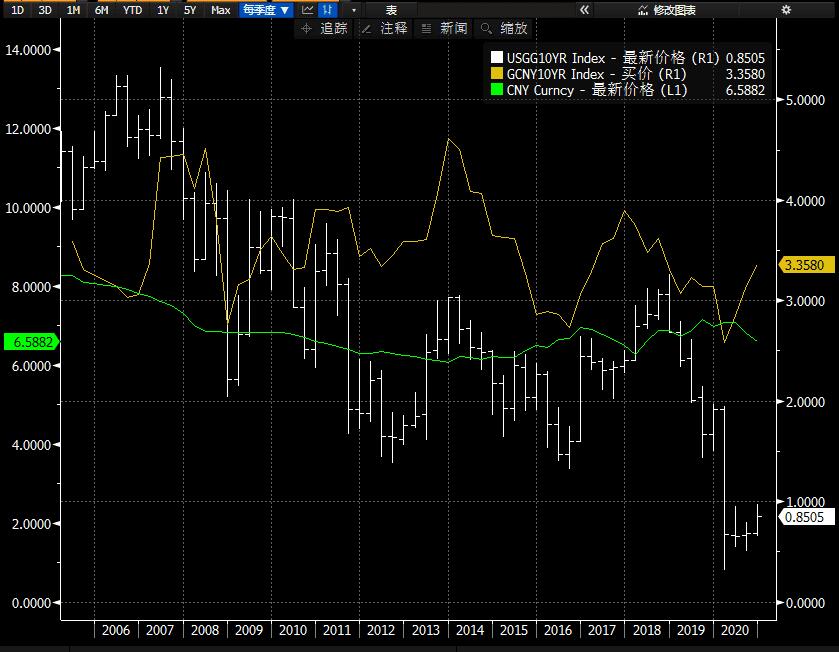Select the Max time range
This screenshot has height=652, width=839.
pyautogui.click(x=220, y=10)
